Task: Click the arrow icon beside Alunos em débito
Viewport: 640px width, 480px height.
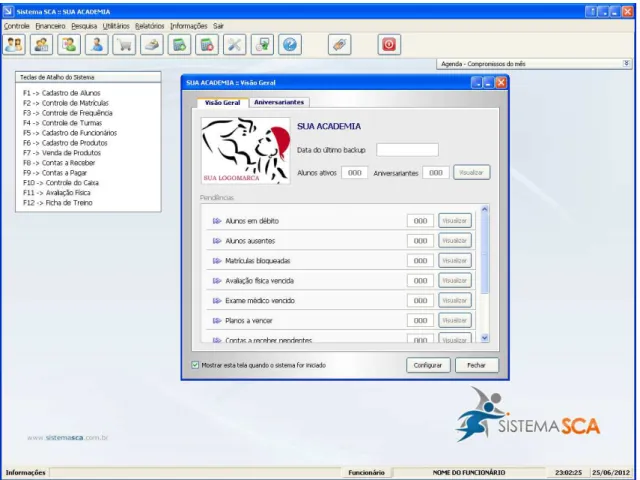Action: coord(217,221)
